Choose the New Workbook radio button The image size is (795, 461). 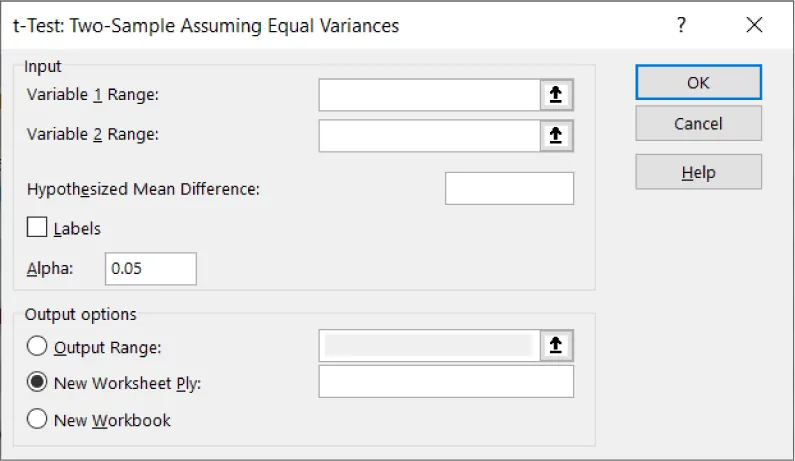38,420
